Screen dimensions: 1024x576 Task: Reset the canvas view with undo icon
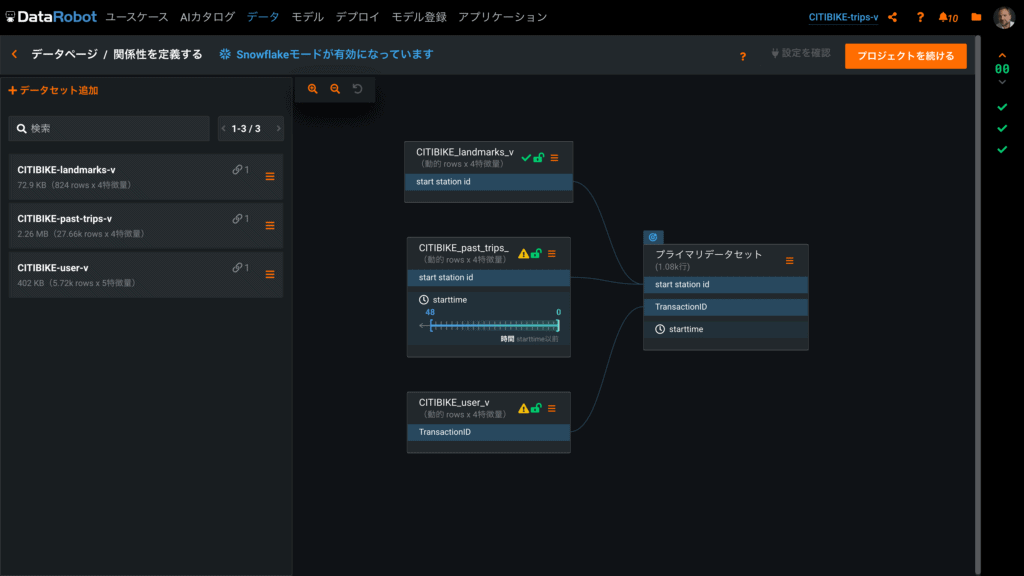pos(357,89)
